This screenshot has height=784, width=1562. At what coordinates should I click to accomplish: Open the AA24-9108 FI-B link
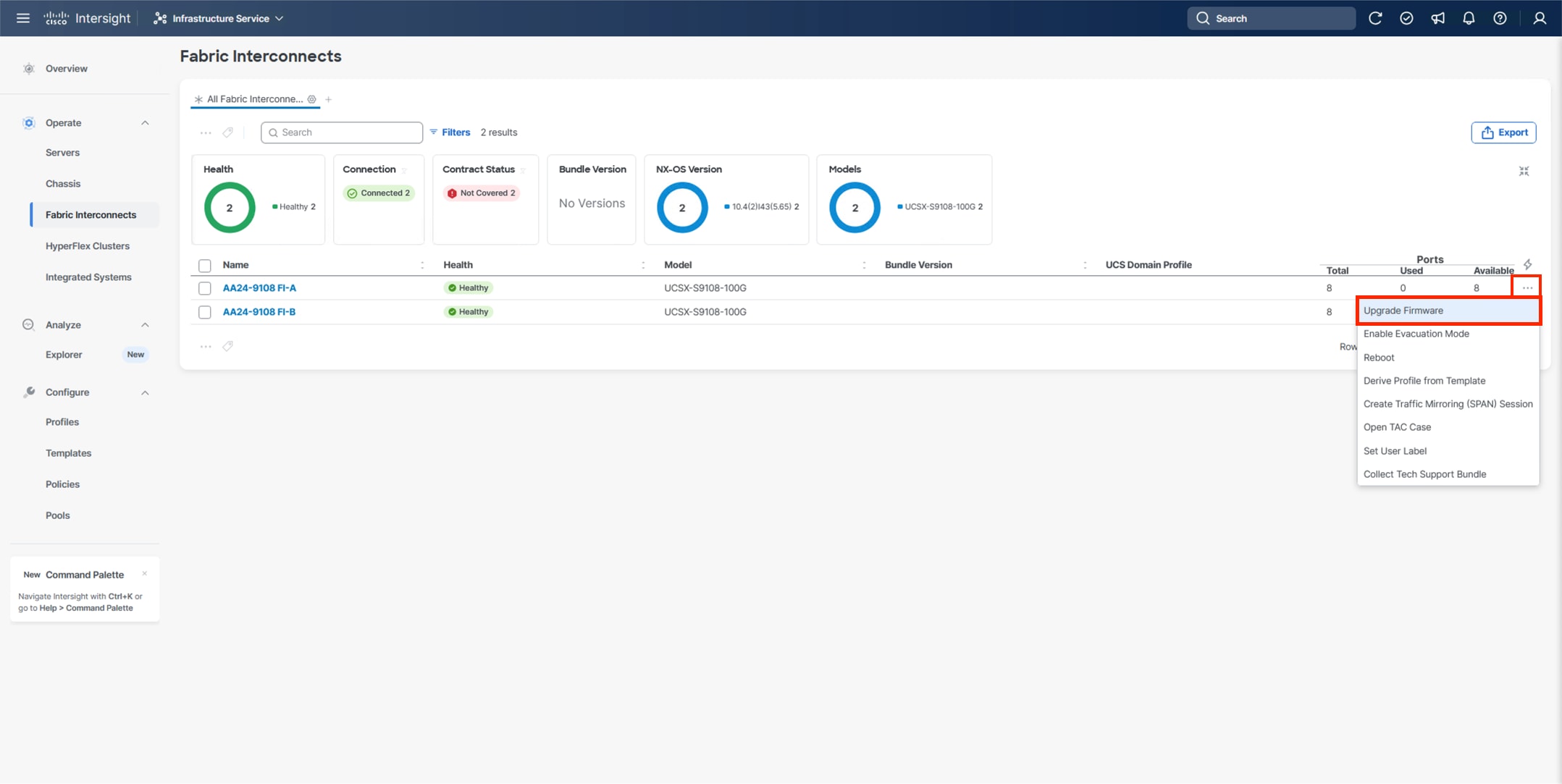[x=259, y=312]
